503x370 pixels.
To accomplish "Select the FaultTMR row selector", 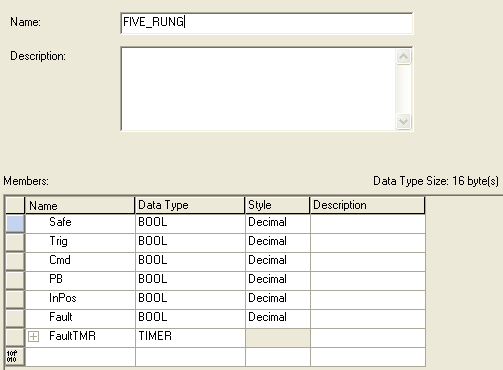I will [x=15, y=337].
